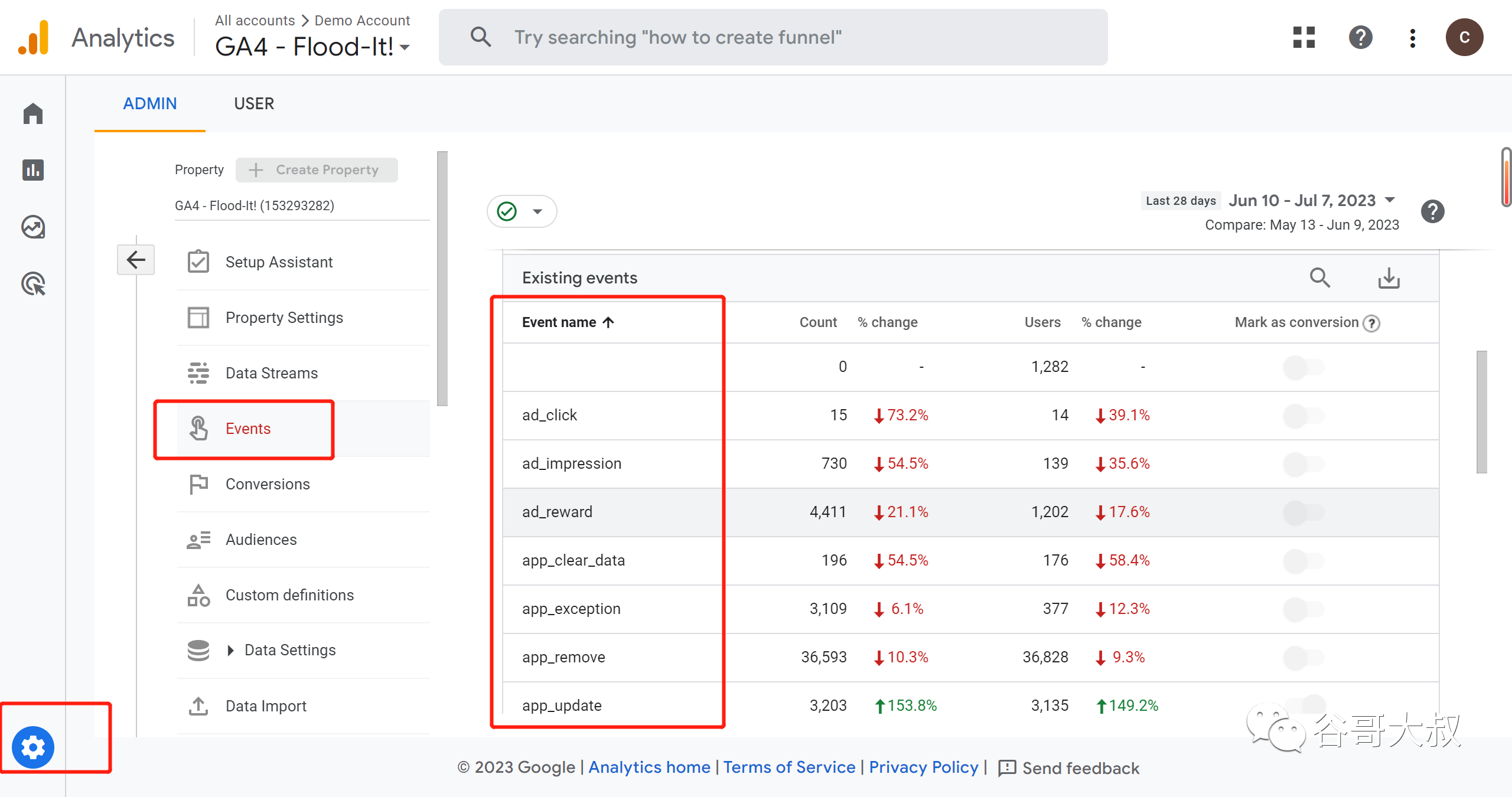The width and height of the screenshot is (1512, 797).
Task: Switch to the USER tab
Action: (254, 104)
